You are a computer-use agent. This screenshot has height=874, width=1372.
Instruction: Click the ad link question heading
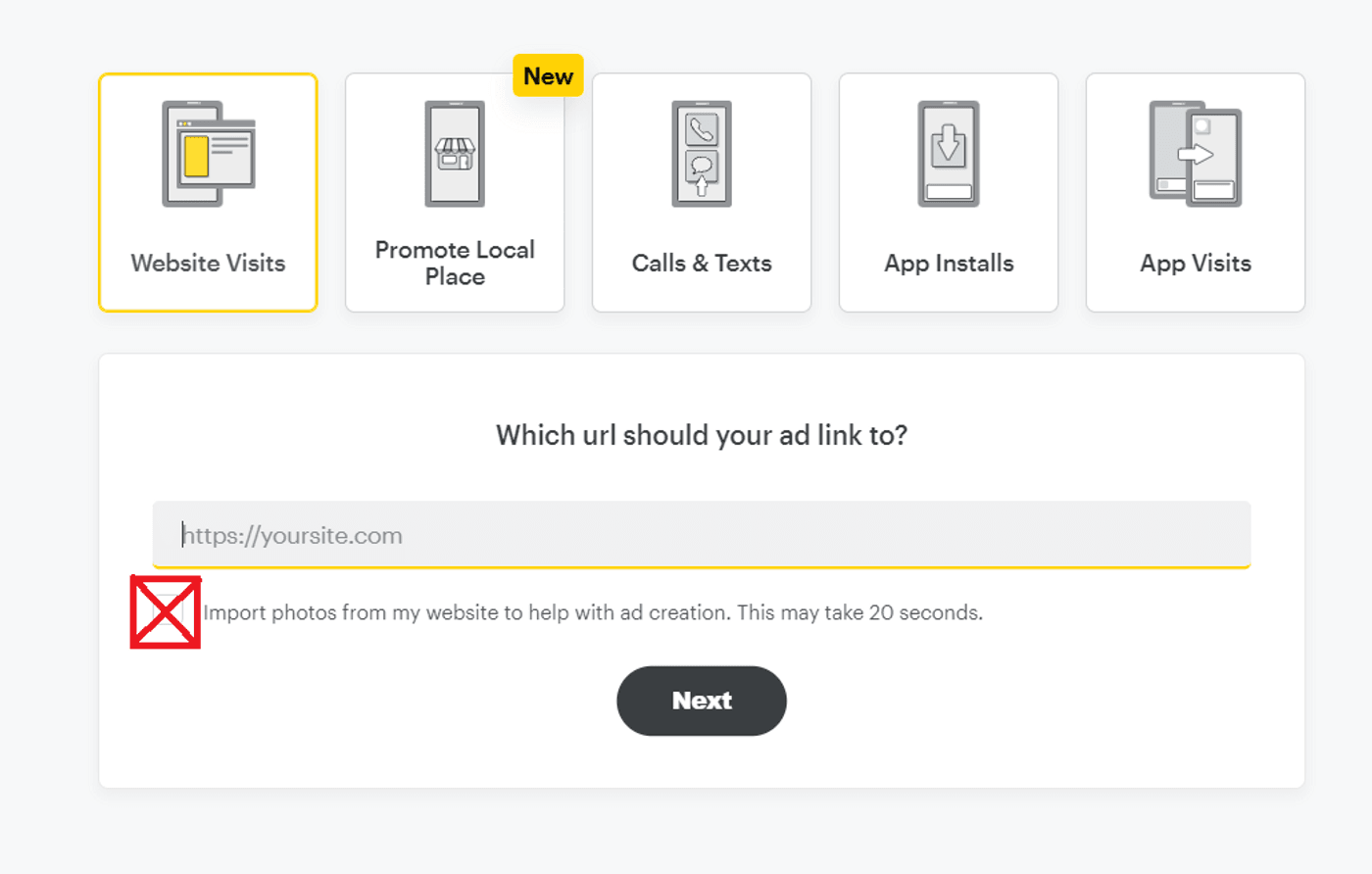pyautogui.click(x=701, y=434)
